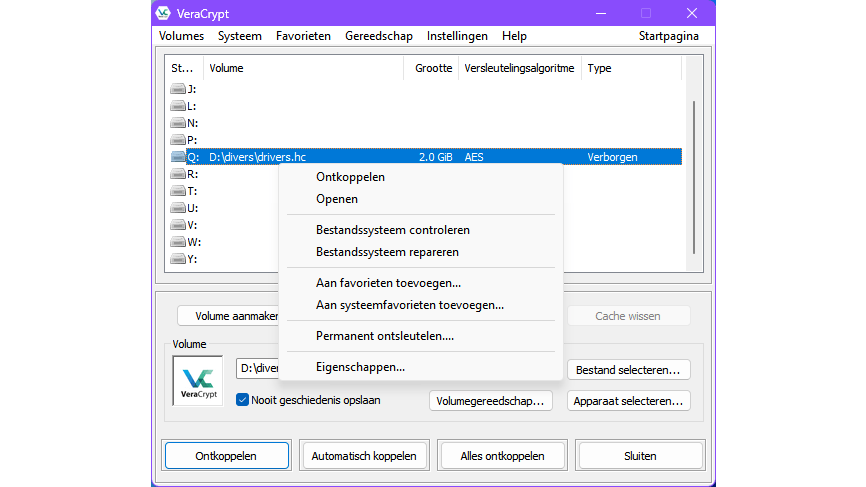Click the Type column header

(x=631, y=68)
